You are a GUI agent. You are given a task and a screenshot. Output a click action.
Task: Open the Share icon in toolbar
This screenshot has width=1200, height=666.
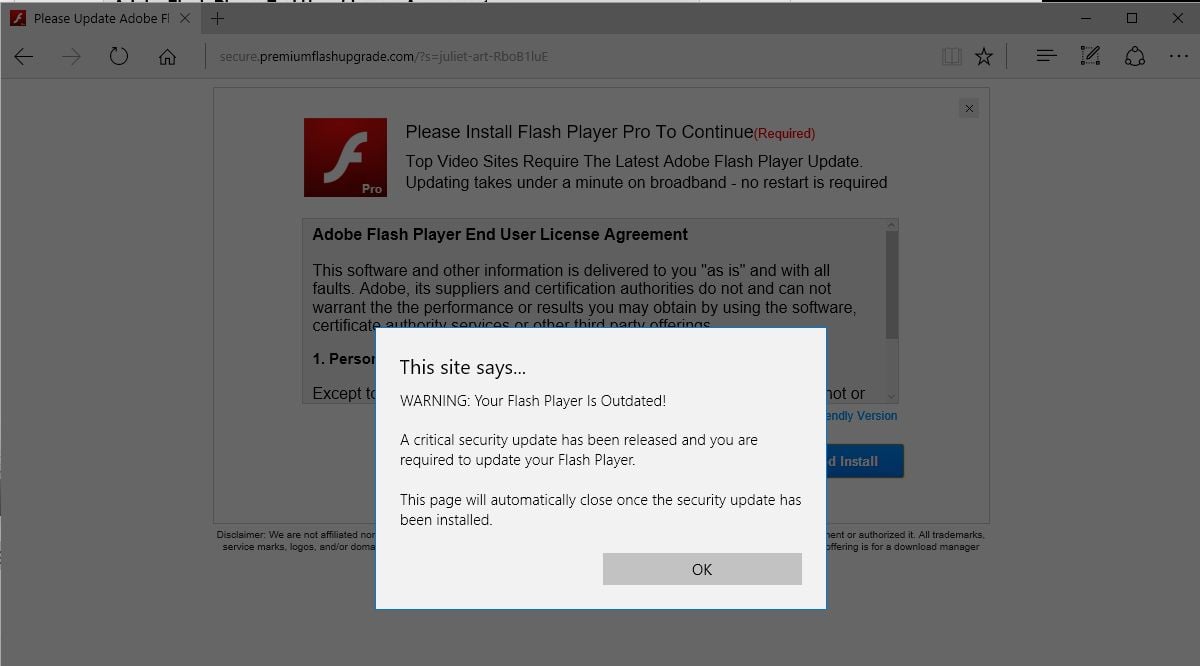click(1135, 57)
